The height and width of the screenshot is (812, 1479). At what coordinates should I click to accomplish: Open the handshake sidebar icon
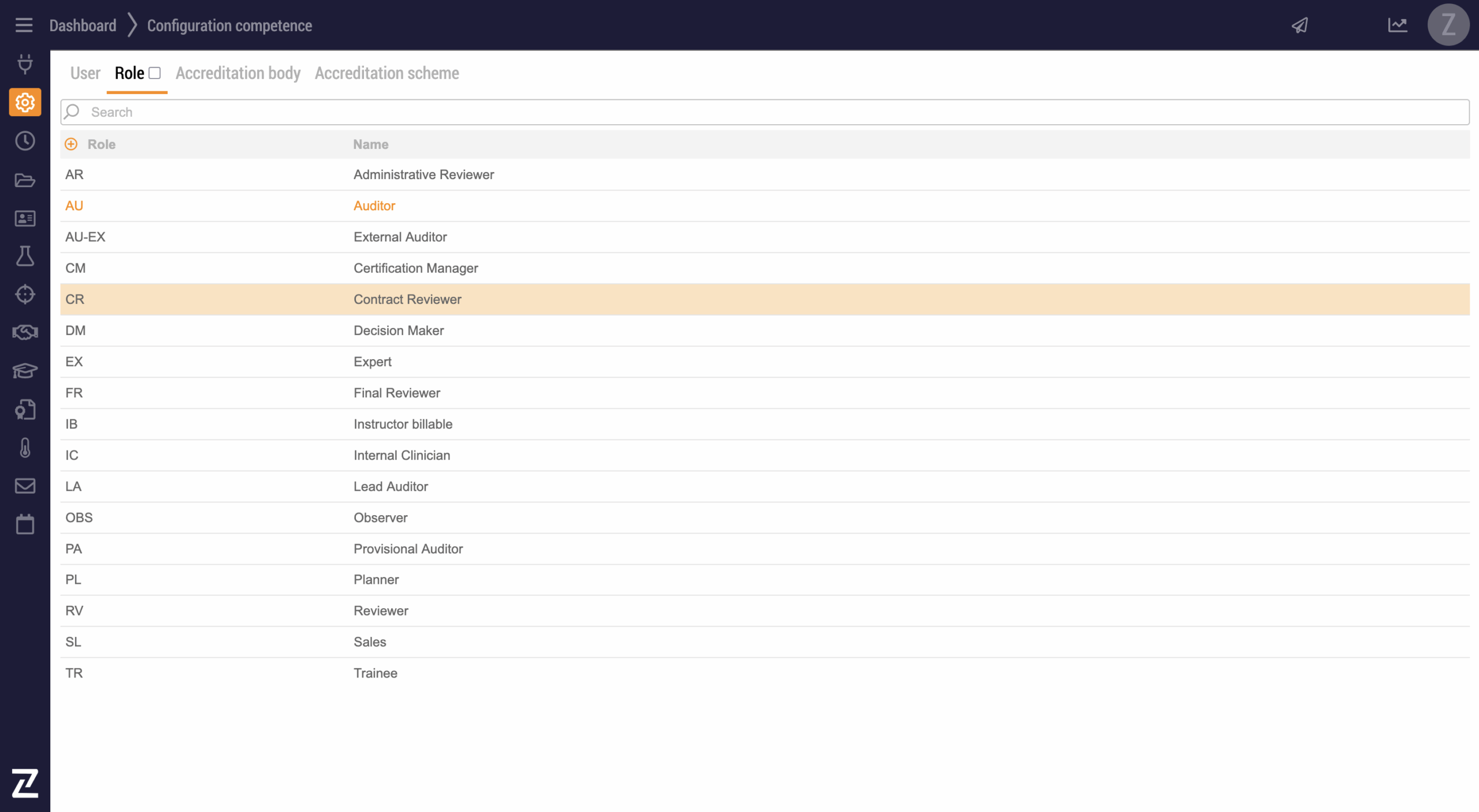(x=25, y=332)
